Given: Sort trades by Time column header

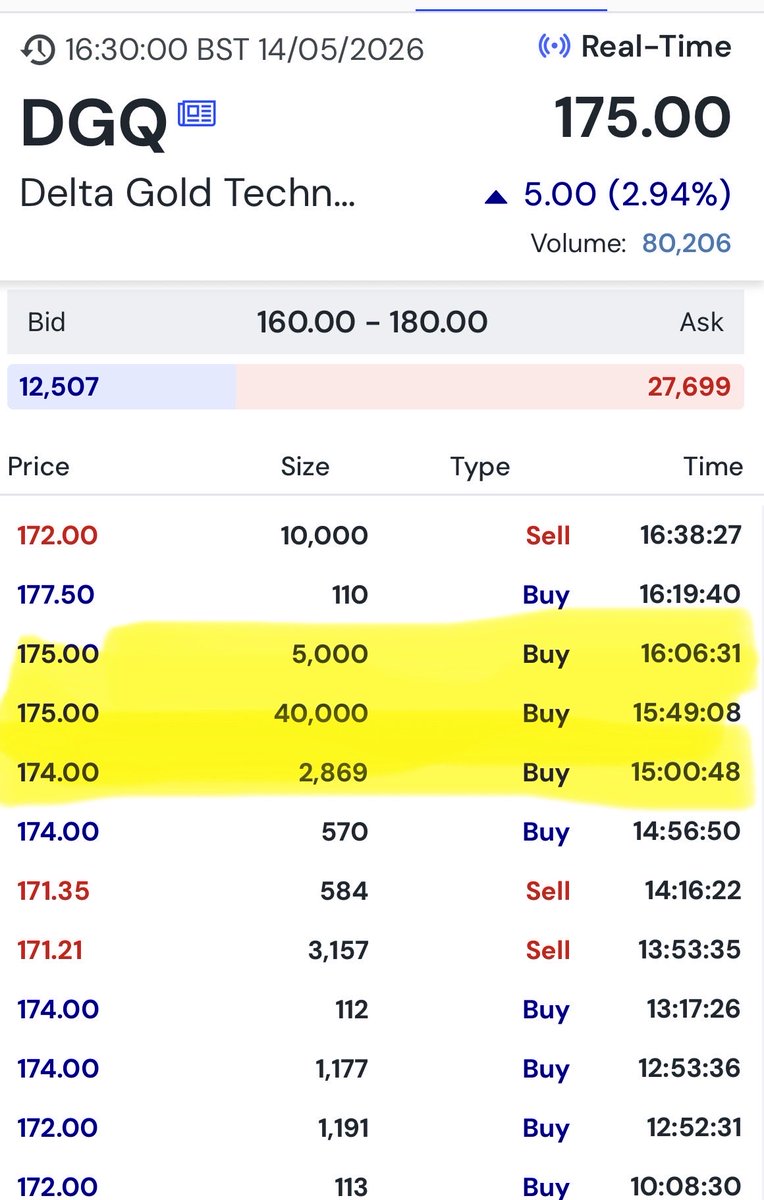Looking at the screenshot, I should [714, 466].
